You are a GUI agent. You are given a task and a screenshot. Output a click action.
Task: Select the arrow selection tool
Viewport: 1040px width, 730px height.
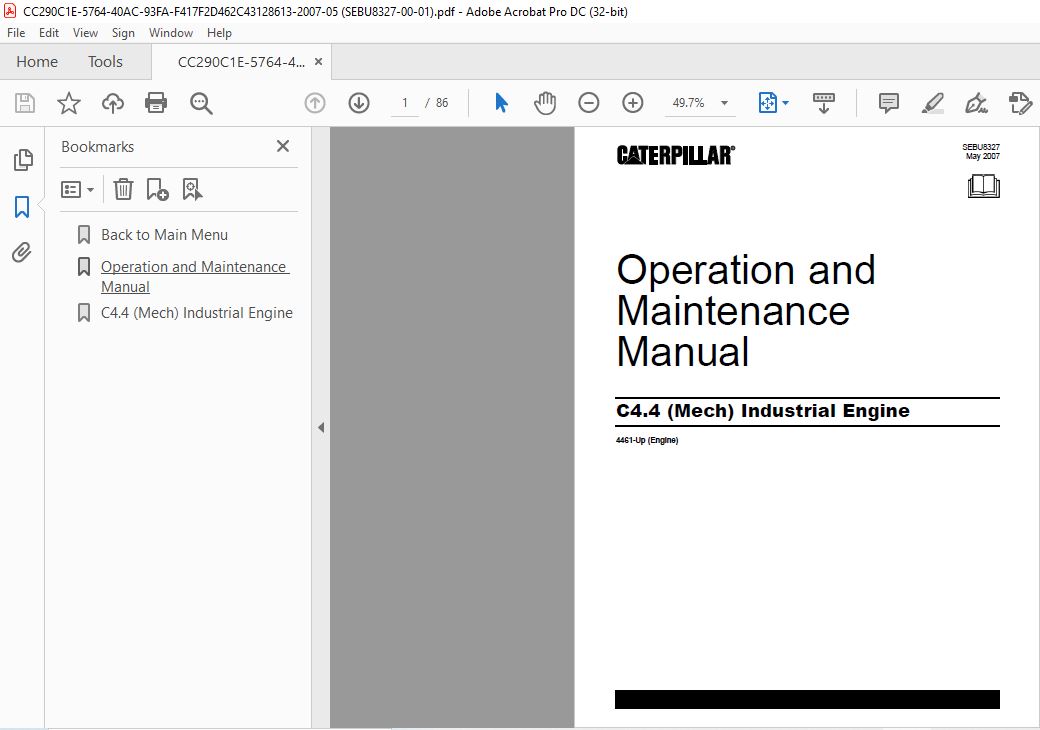[x=501, y=103]
